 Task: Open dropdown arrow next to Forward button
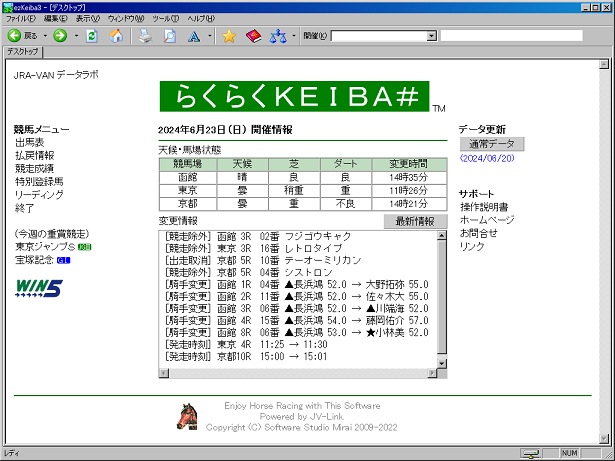76,36
